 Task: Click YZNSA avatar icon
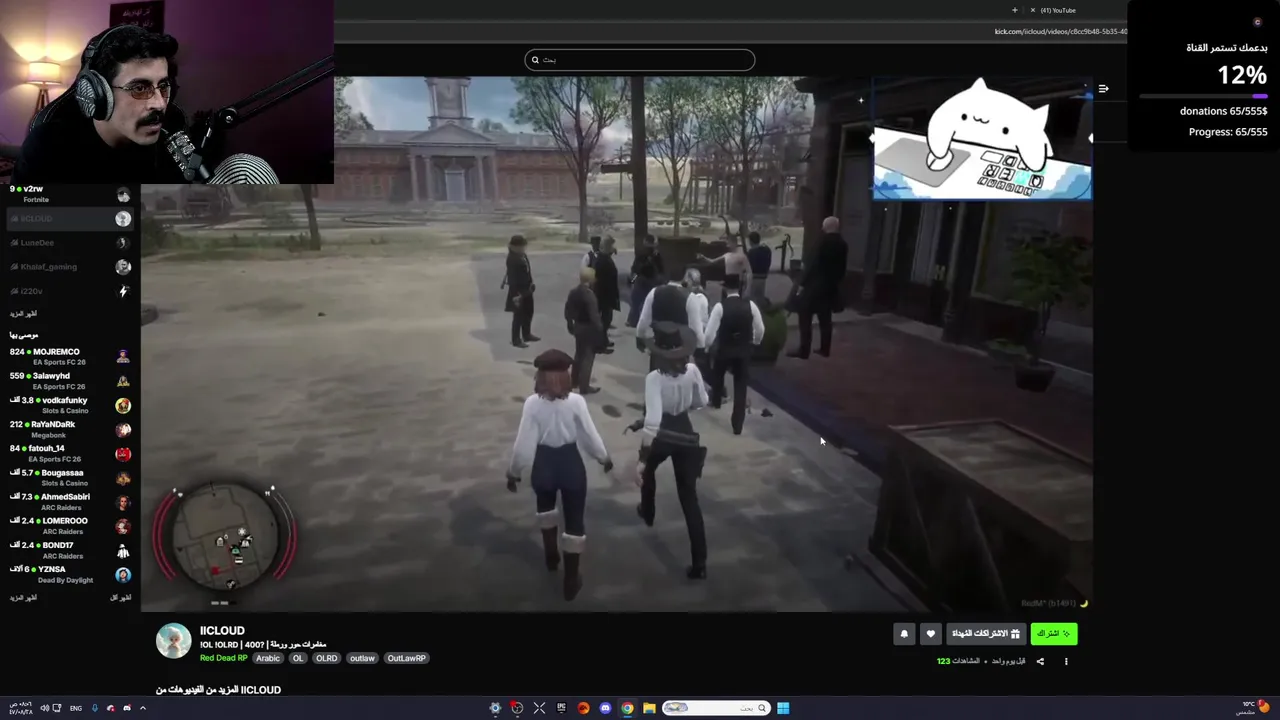click(123, 574)
